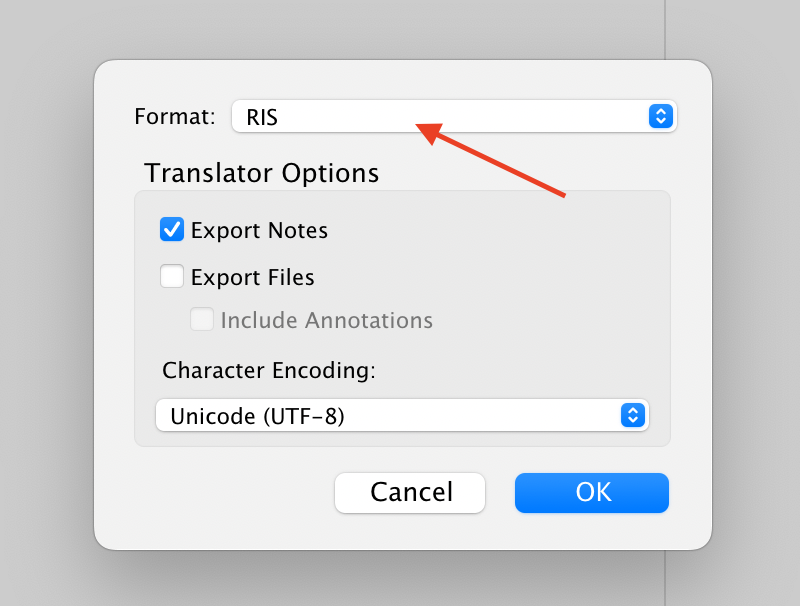Click the "Export Files" label text

252,277
